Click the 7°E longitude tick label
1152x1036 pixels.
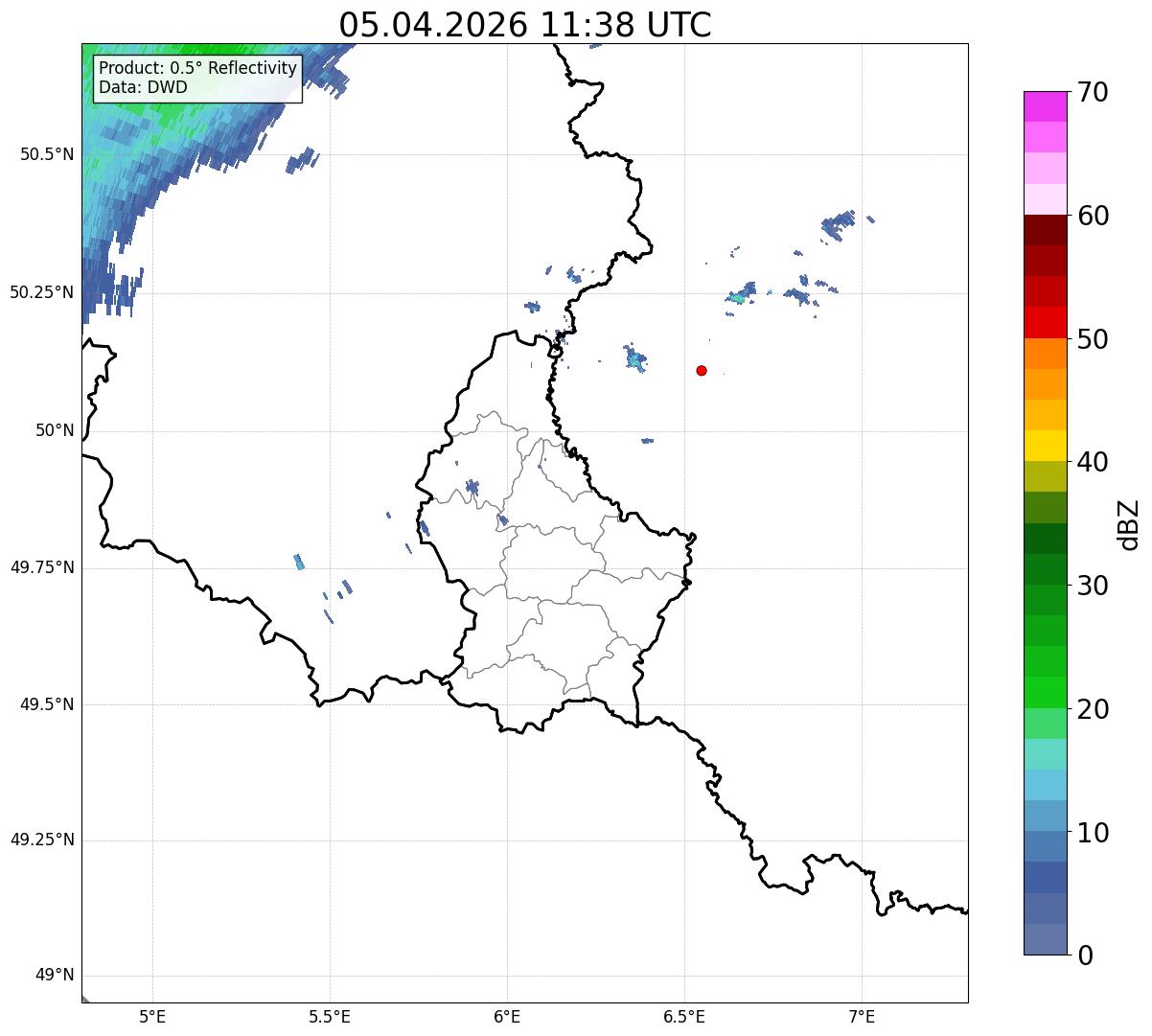862,1016
